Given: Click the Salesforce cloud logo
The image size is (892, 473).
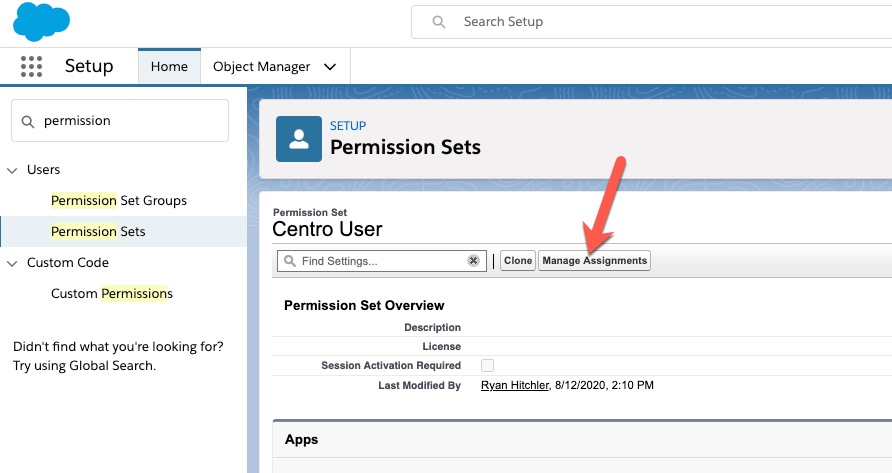Looking at the screenshot, I should pyautogui.click(x=41, y=22).
